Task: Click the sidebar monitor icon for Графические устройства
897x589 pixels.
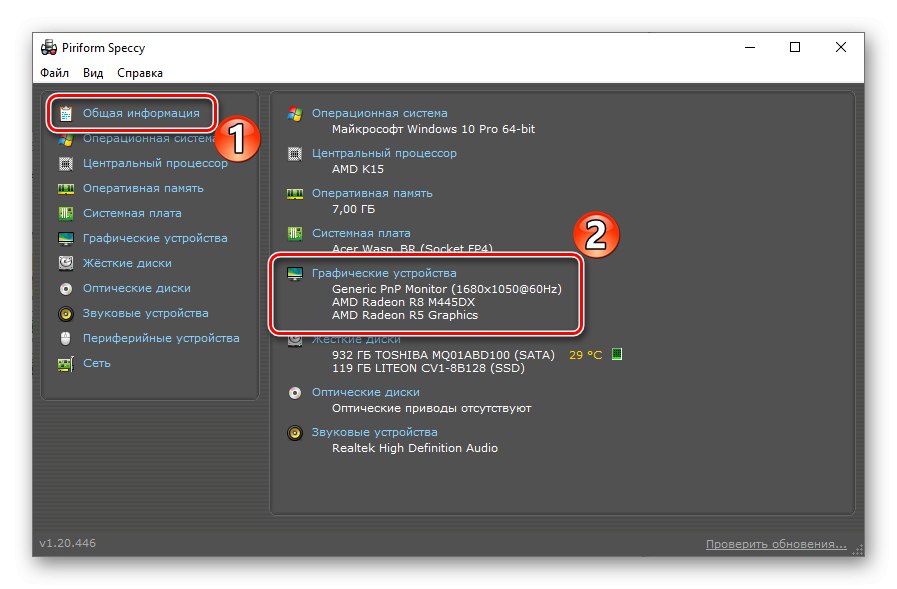Action: click(x=66, y=238)
